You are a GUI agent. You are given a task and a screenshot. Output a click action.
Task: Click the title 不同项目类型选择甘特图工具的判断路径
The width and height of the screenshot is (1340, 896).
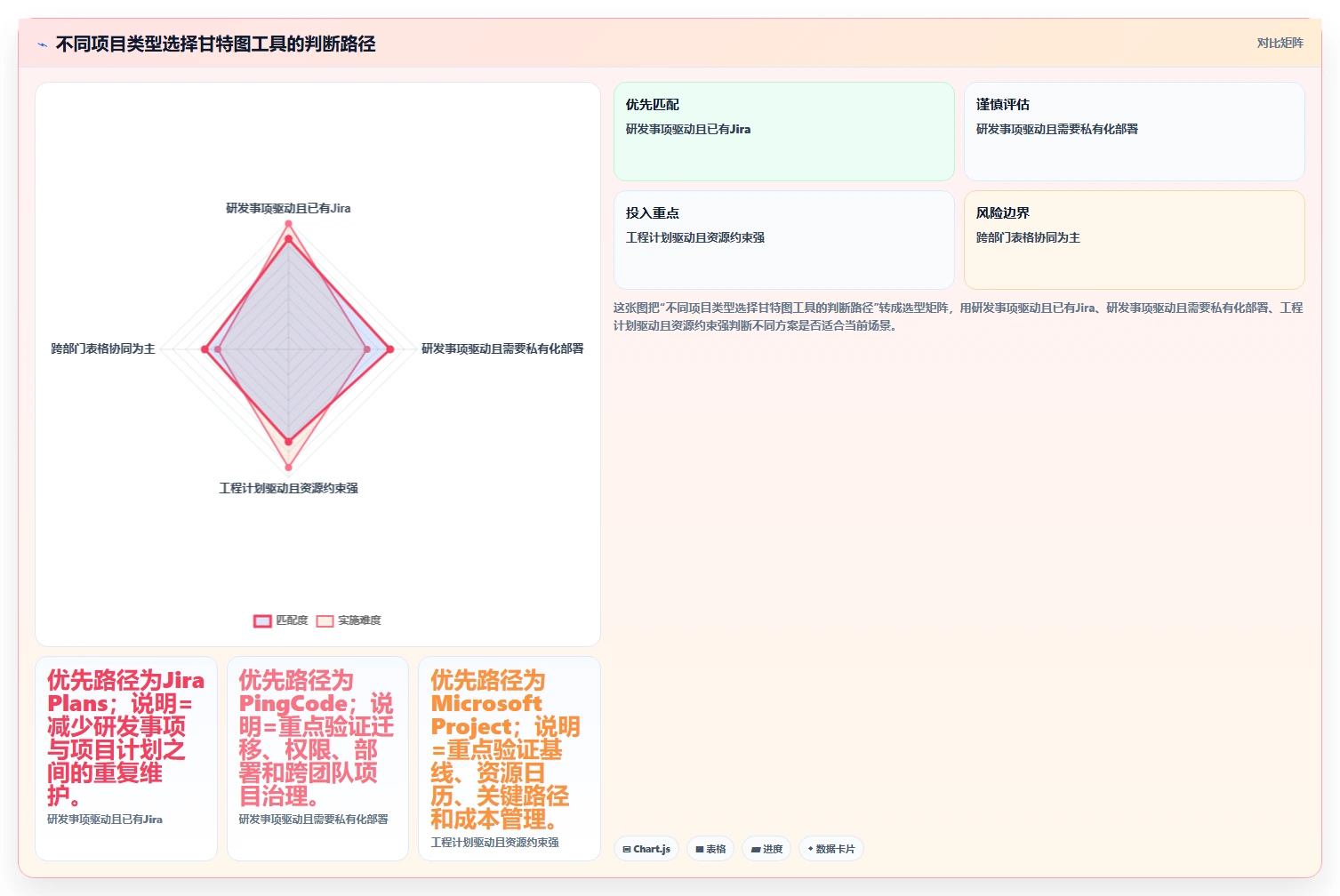point(215,44)
